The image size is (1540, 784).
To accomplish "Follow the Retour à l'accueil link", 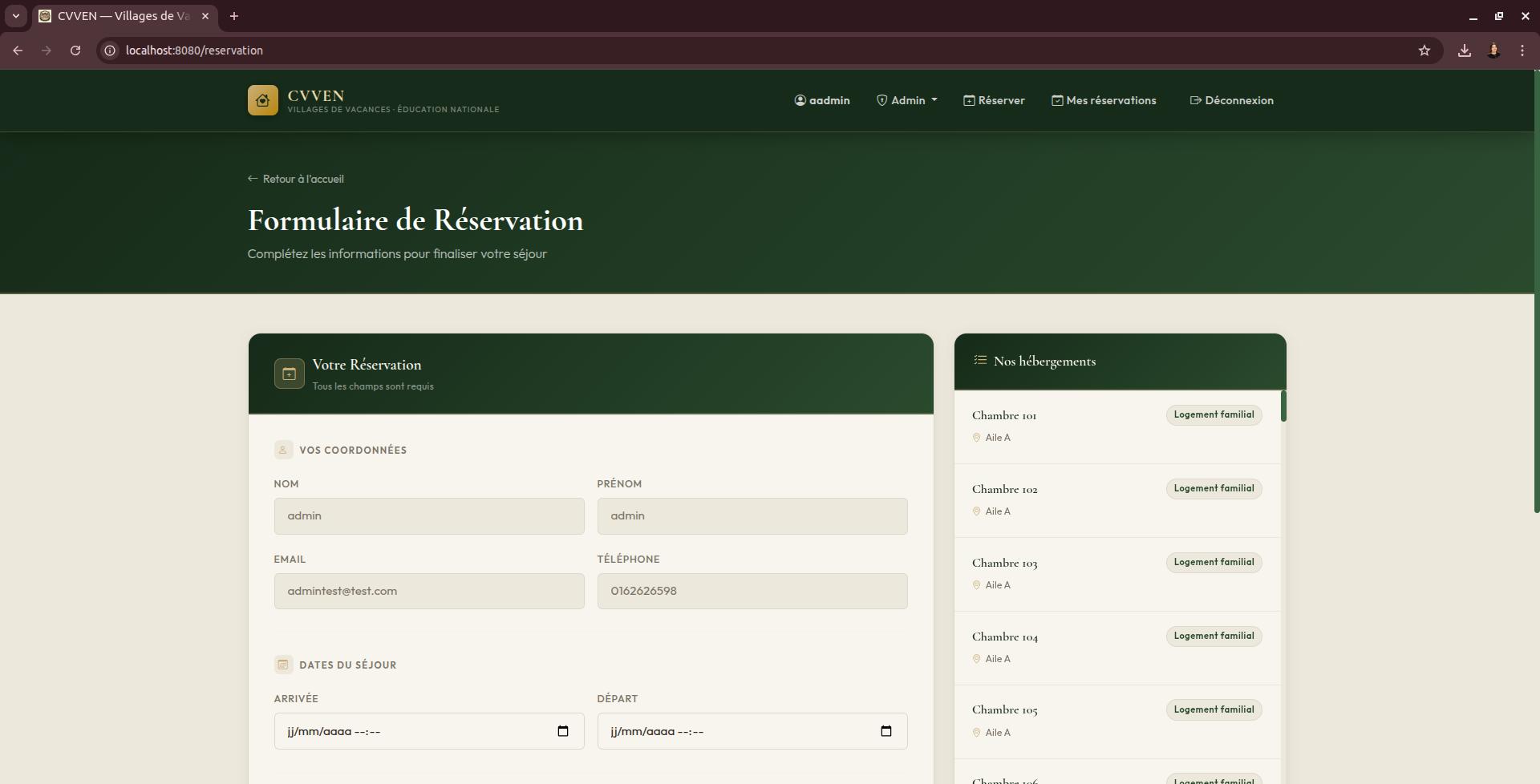I will (x=296, y=179).
